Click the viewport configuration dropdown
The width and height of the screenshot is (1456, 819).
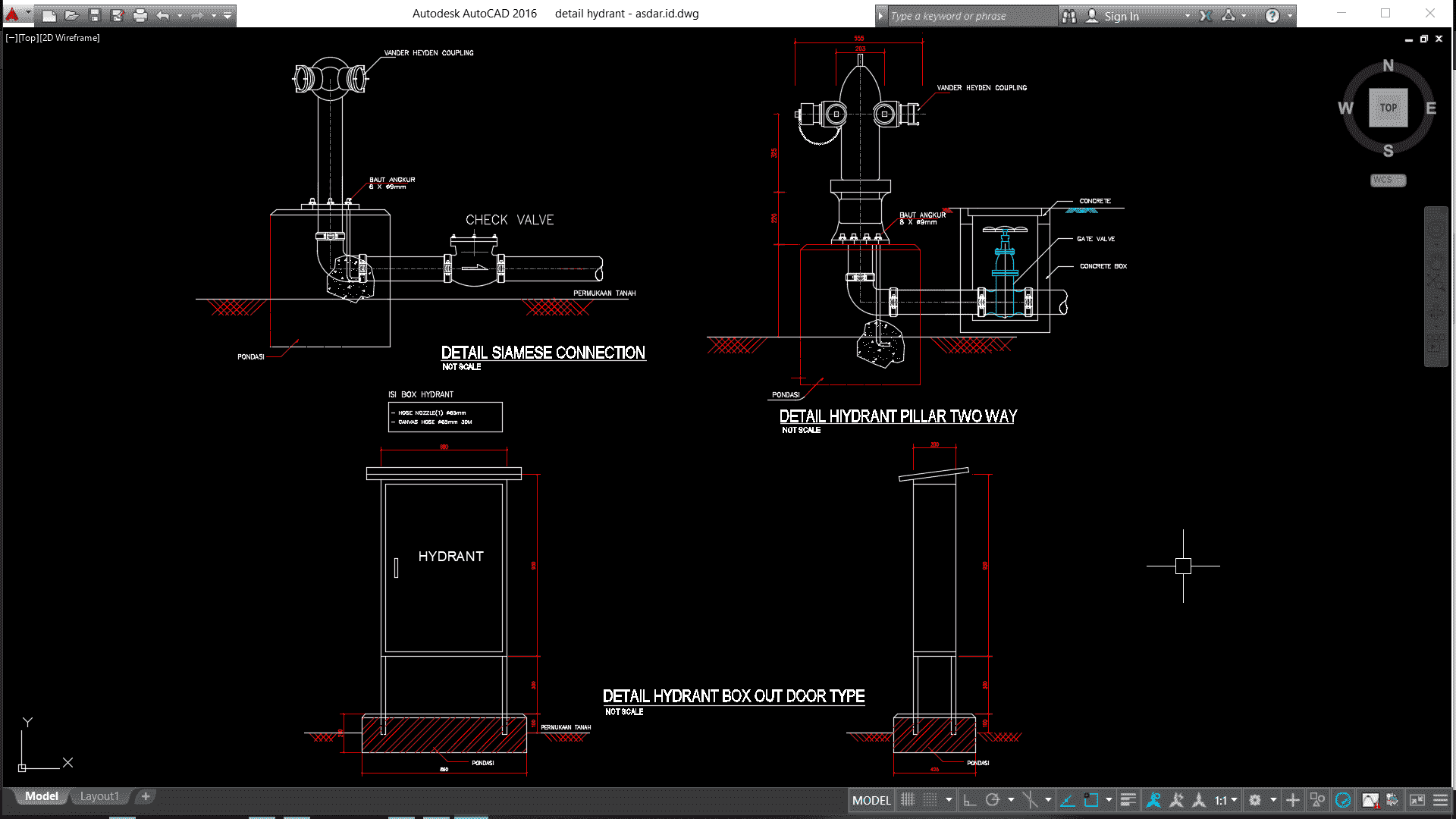point(10,37)
